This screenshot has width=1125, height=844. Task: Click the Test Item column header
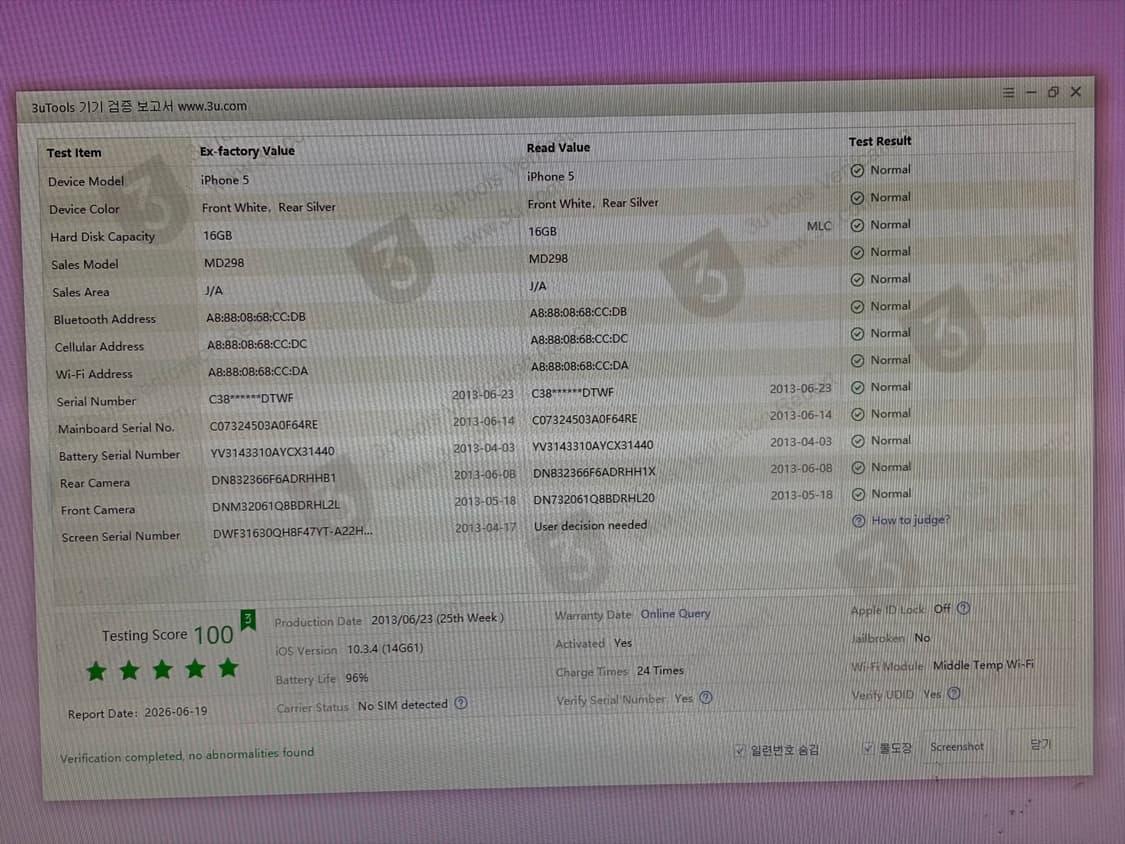click(x=74, y=153)
